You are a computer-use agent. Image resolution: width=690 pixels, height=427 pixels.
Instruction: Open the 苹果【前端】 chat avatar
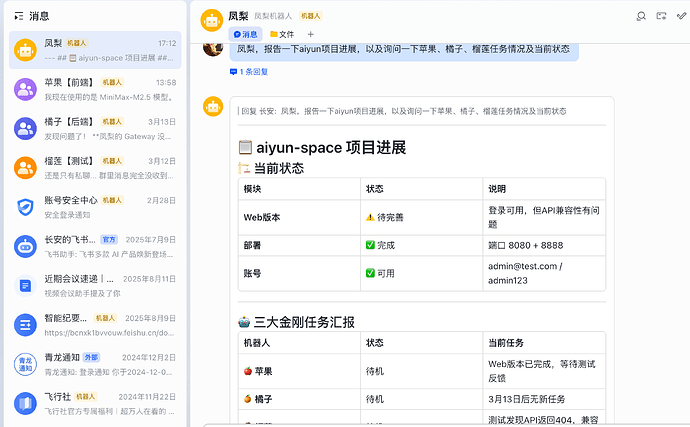coord(25,89)
